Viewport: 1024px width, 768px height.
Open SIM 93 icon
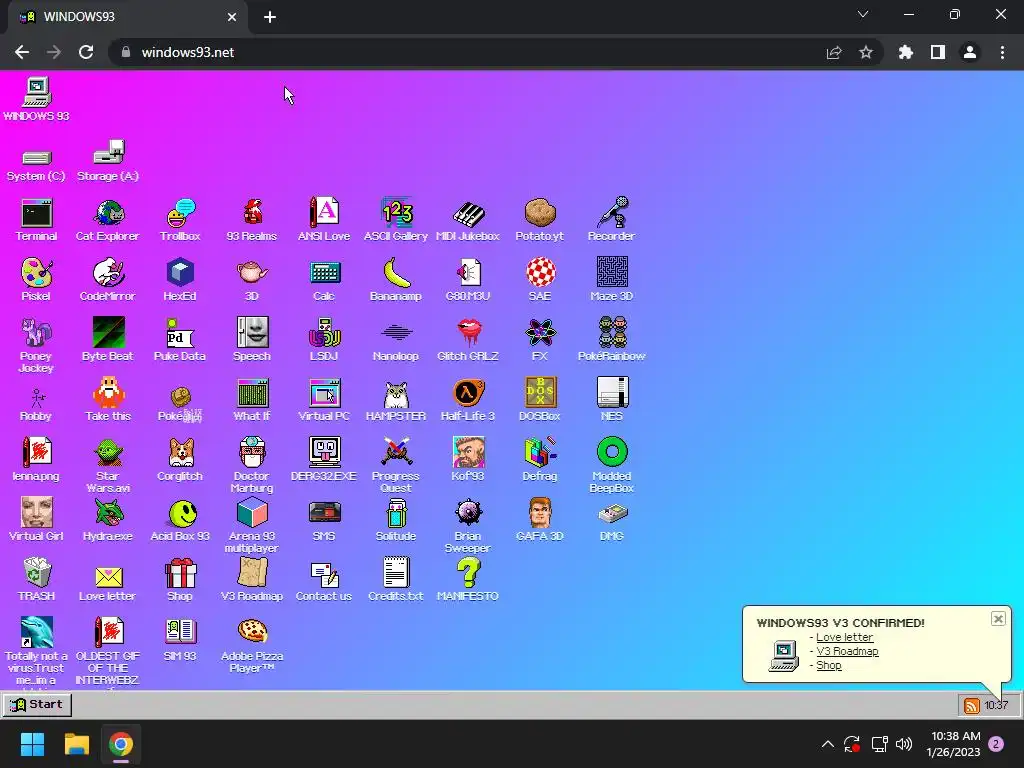[180, 641]
